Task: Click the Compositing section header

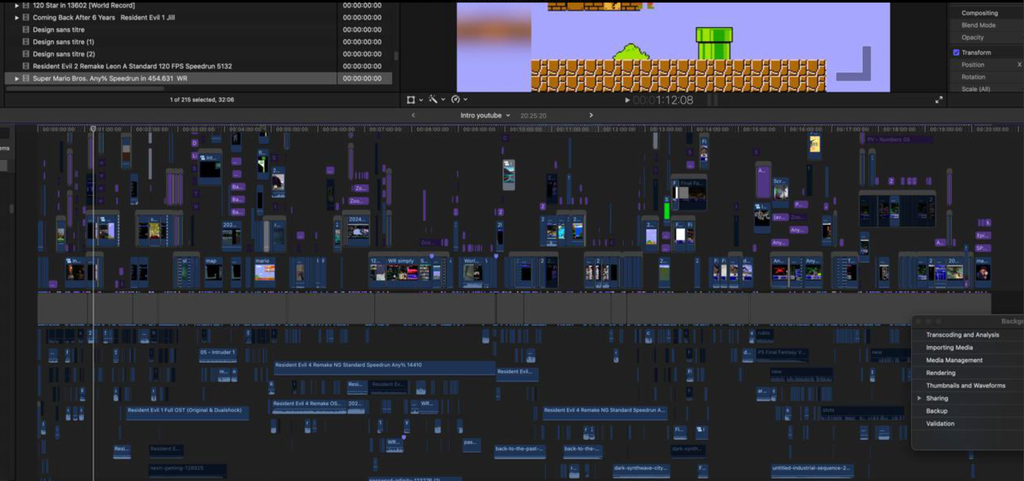Action: pyautogui.click(x=979, y=13)
